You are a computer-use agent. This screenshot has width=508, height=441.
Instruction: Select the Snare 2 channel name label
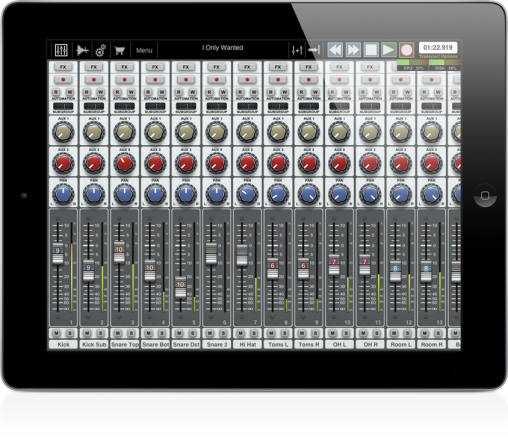tap(217, 344)
